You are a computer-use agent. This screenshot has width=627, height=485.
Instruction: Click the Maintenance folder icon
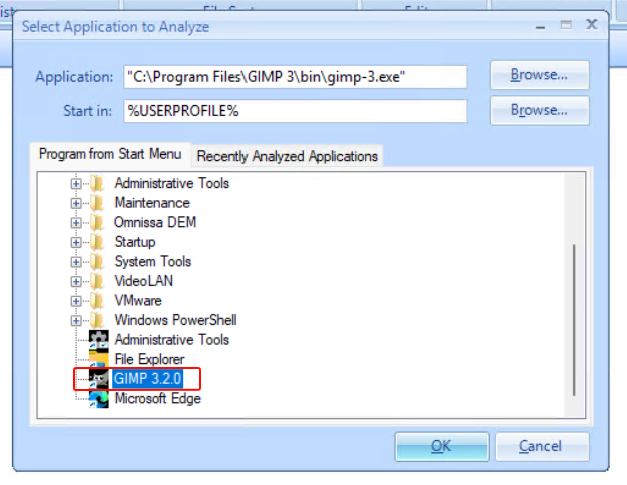[97, 203]
